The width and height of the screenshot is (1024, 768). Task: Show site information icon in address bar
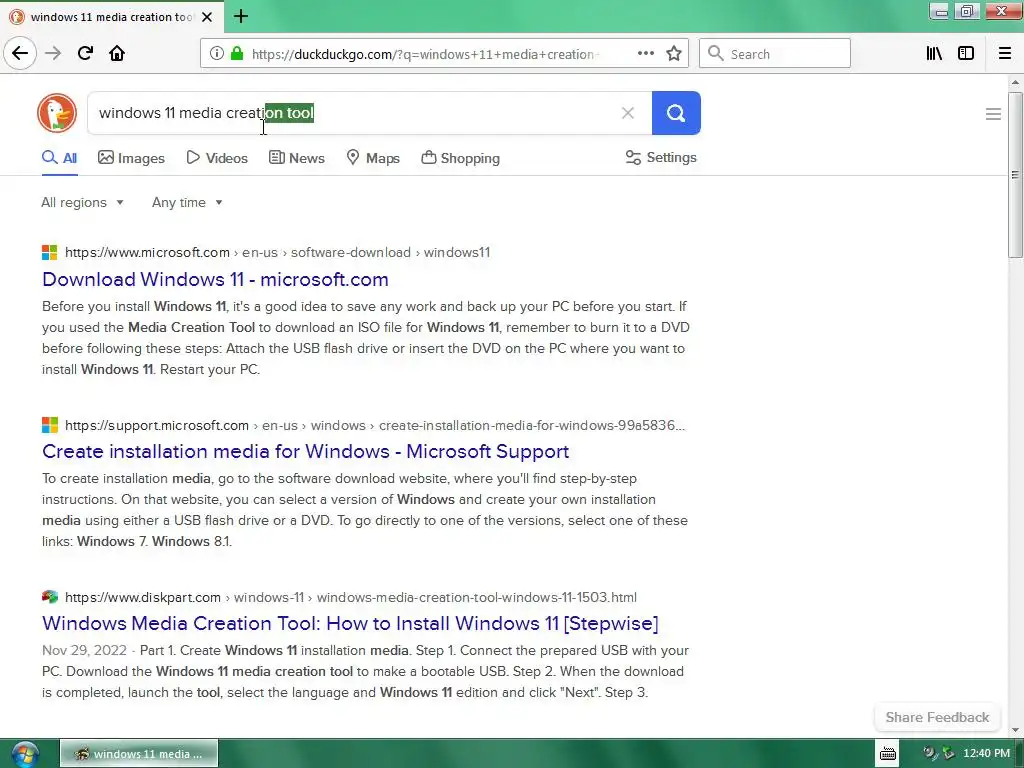216,54
